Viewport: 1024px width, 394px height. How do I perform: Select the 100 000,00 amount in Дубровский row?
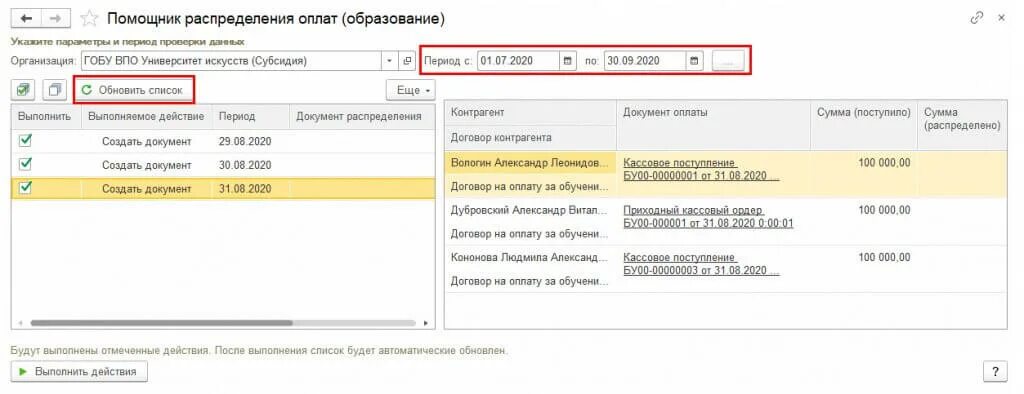click(x=884, y=210)
